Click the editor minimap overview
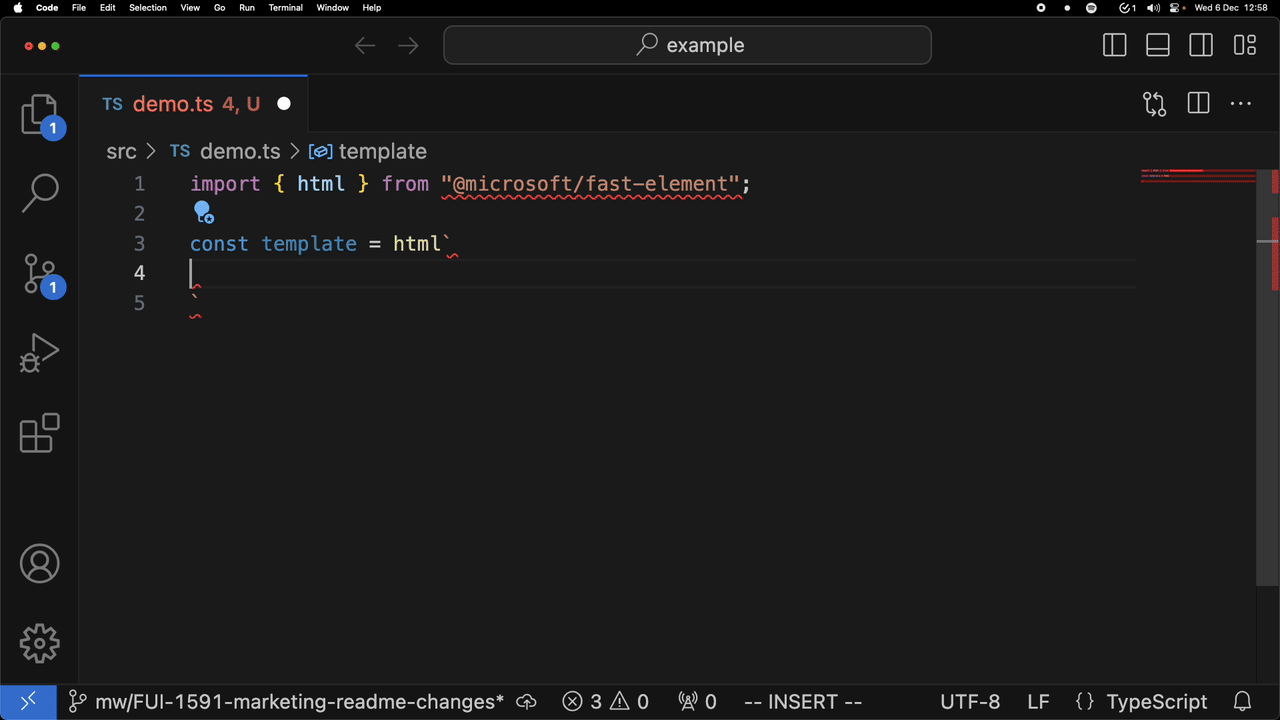Screen dimensions: 1280x720 (x=1198, y=177)
